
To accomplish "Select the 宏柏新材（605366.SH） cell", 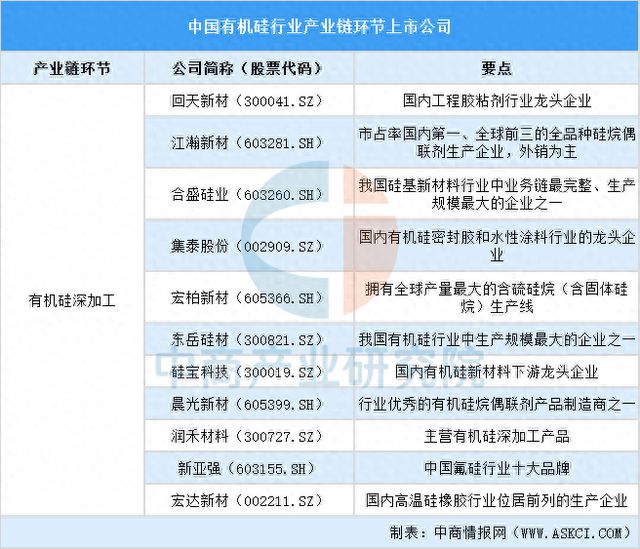I will click(x=248, y=298).
